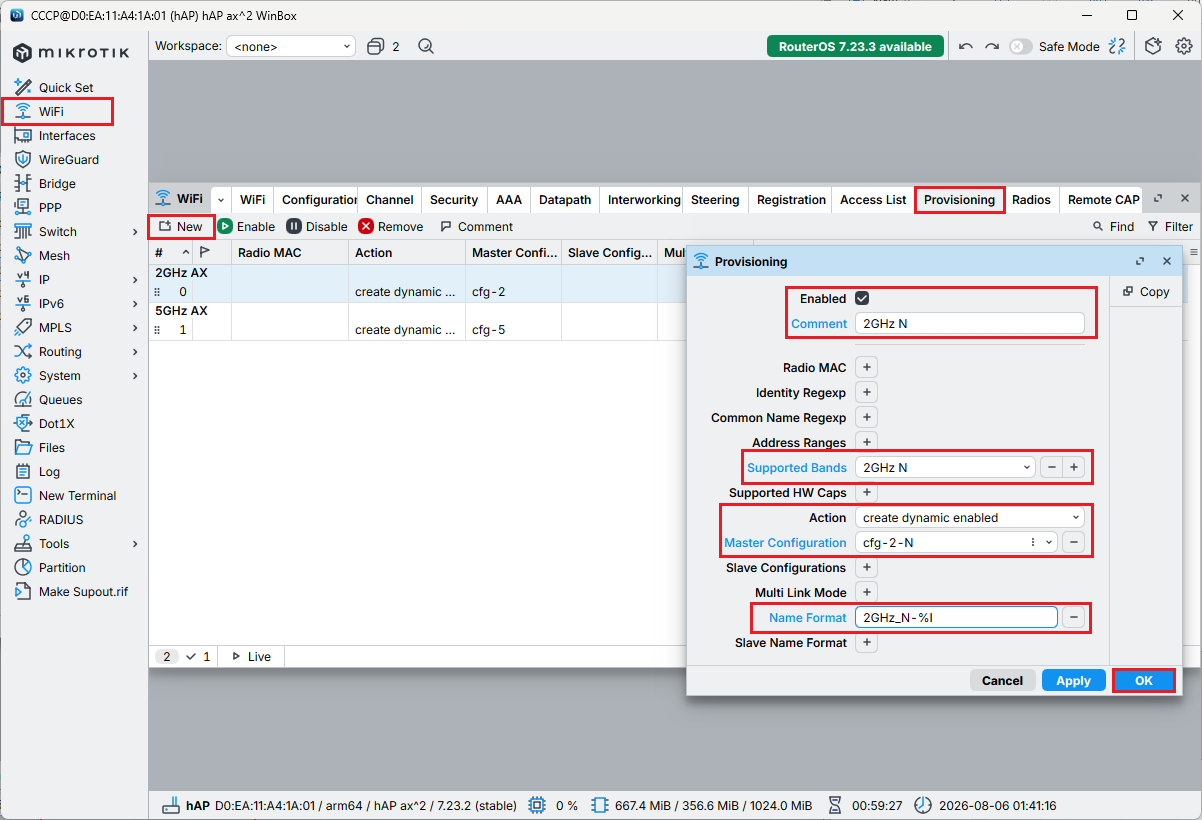
Task: Click Cancel in the Provisioning dialog
Action: (1002, 680)
